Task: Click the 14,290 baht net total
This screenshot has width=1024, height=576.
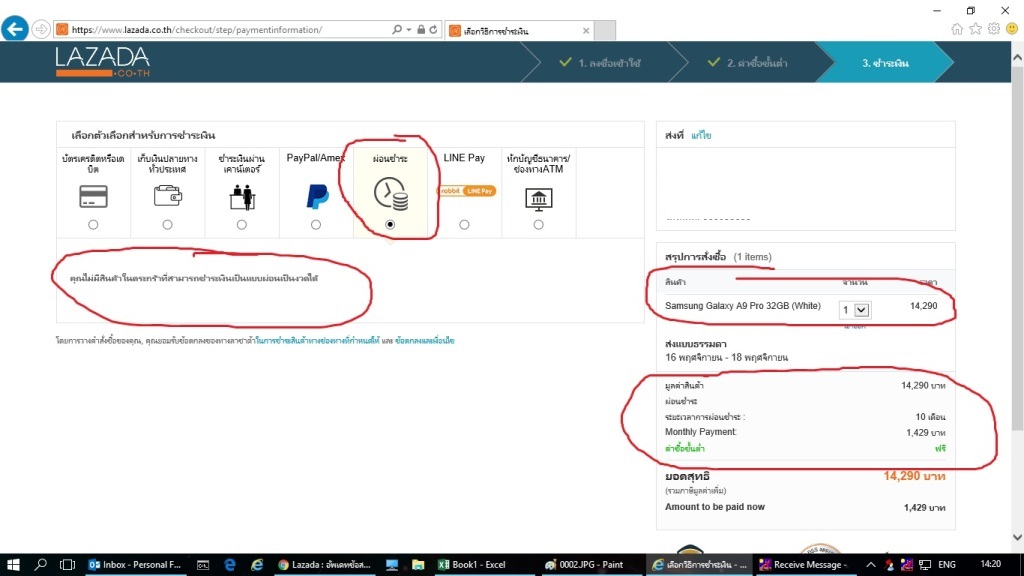Action: pos(914,476)
